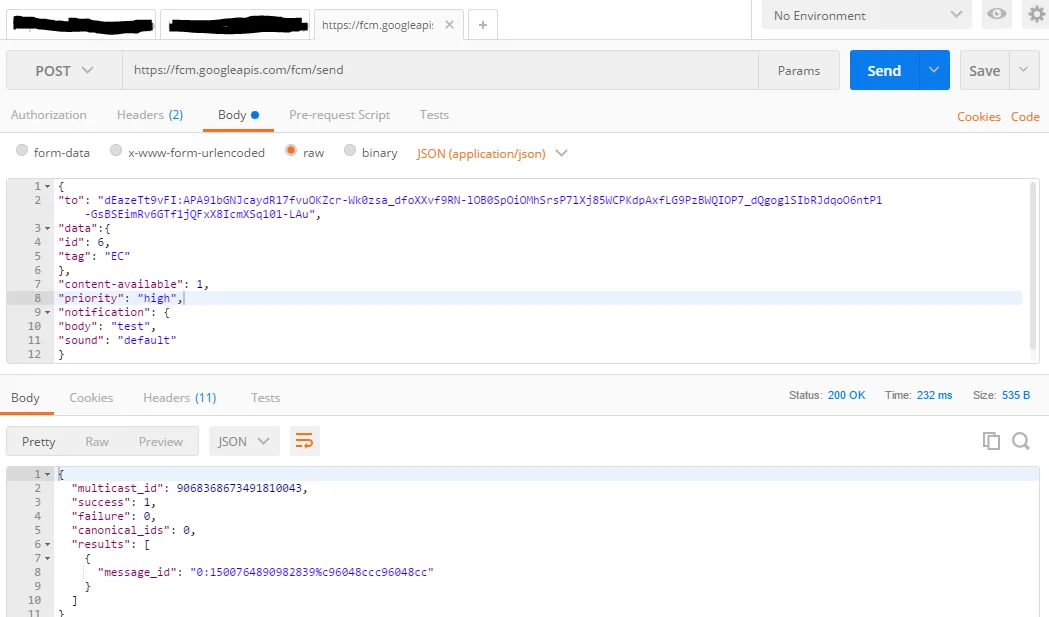This screenshot has height=617, width=1049.
Task: Choose binary body type
Action: [x=350, y=152]
